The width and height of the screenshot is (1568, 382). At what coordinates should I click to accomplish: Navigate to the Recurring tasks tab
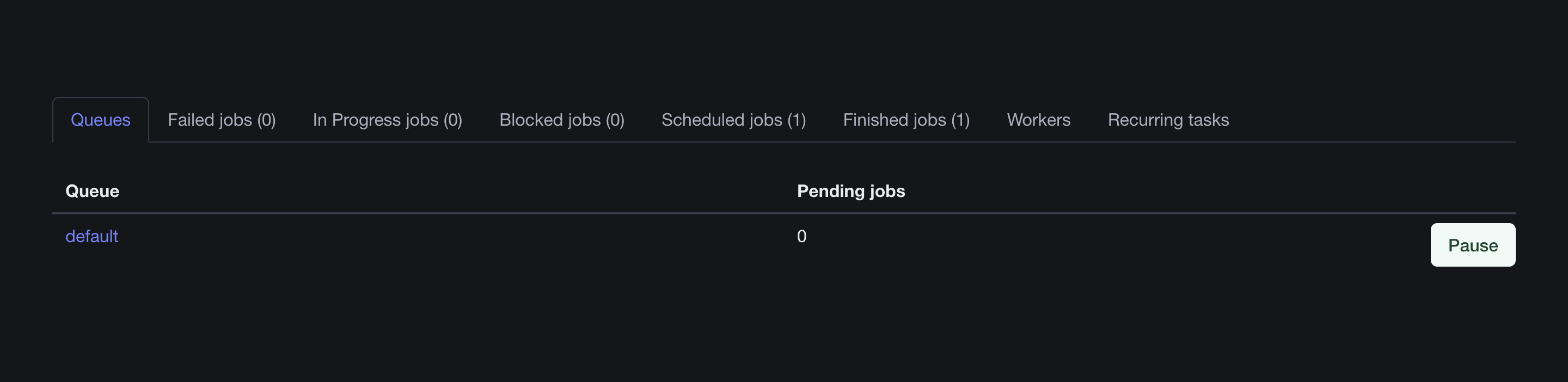[1167, 120]
